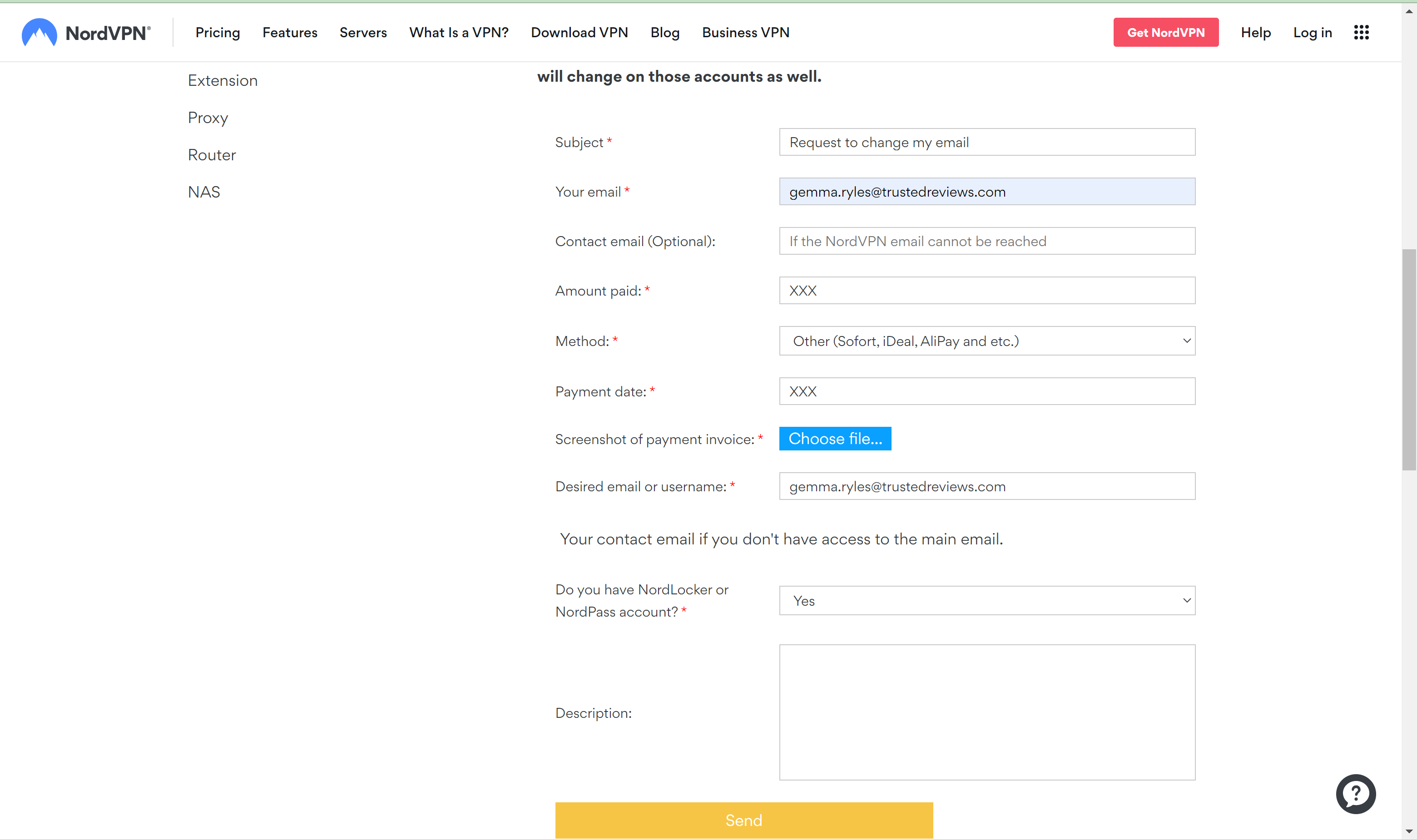Image resolution: width=1417 pixels, height=840 pixels.
Task: Open the Blog link
Action: 665,32
